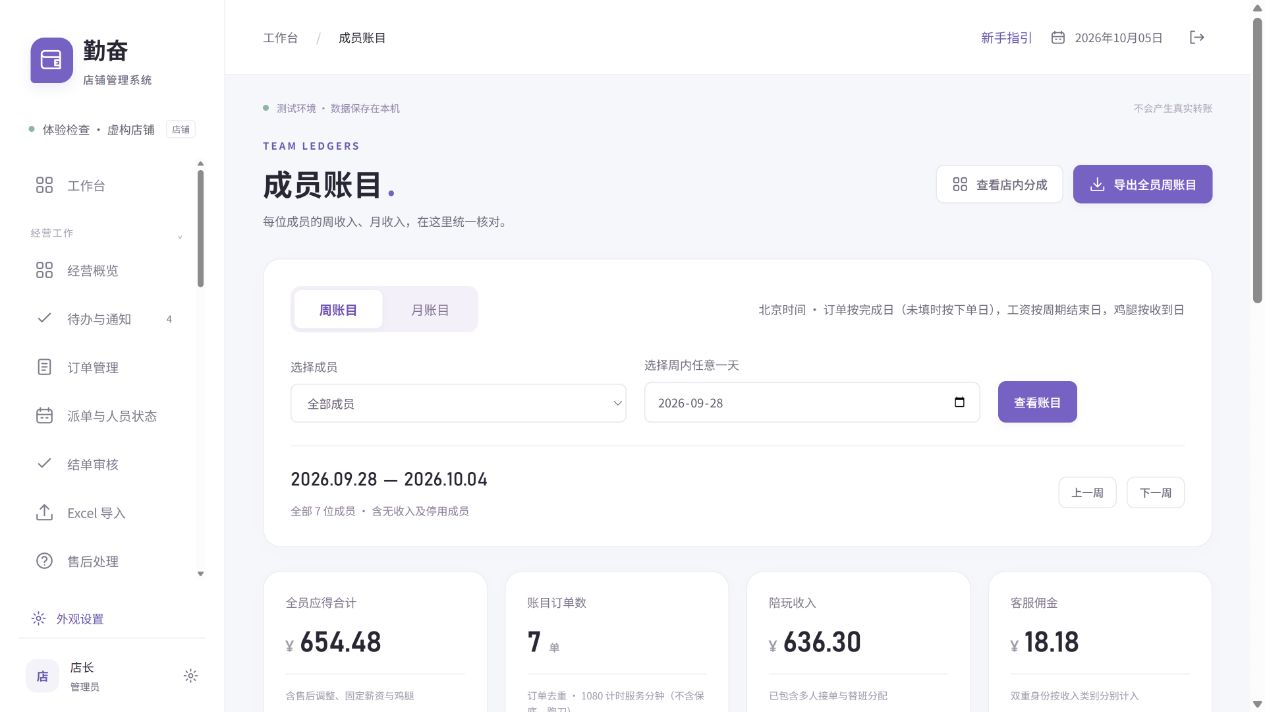Image resolution: width=1265 pixels, height=712 pixels.
Task: Switch to 月账目 tab
Action: tap(430, 309)
